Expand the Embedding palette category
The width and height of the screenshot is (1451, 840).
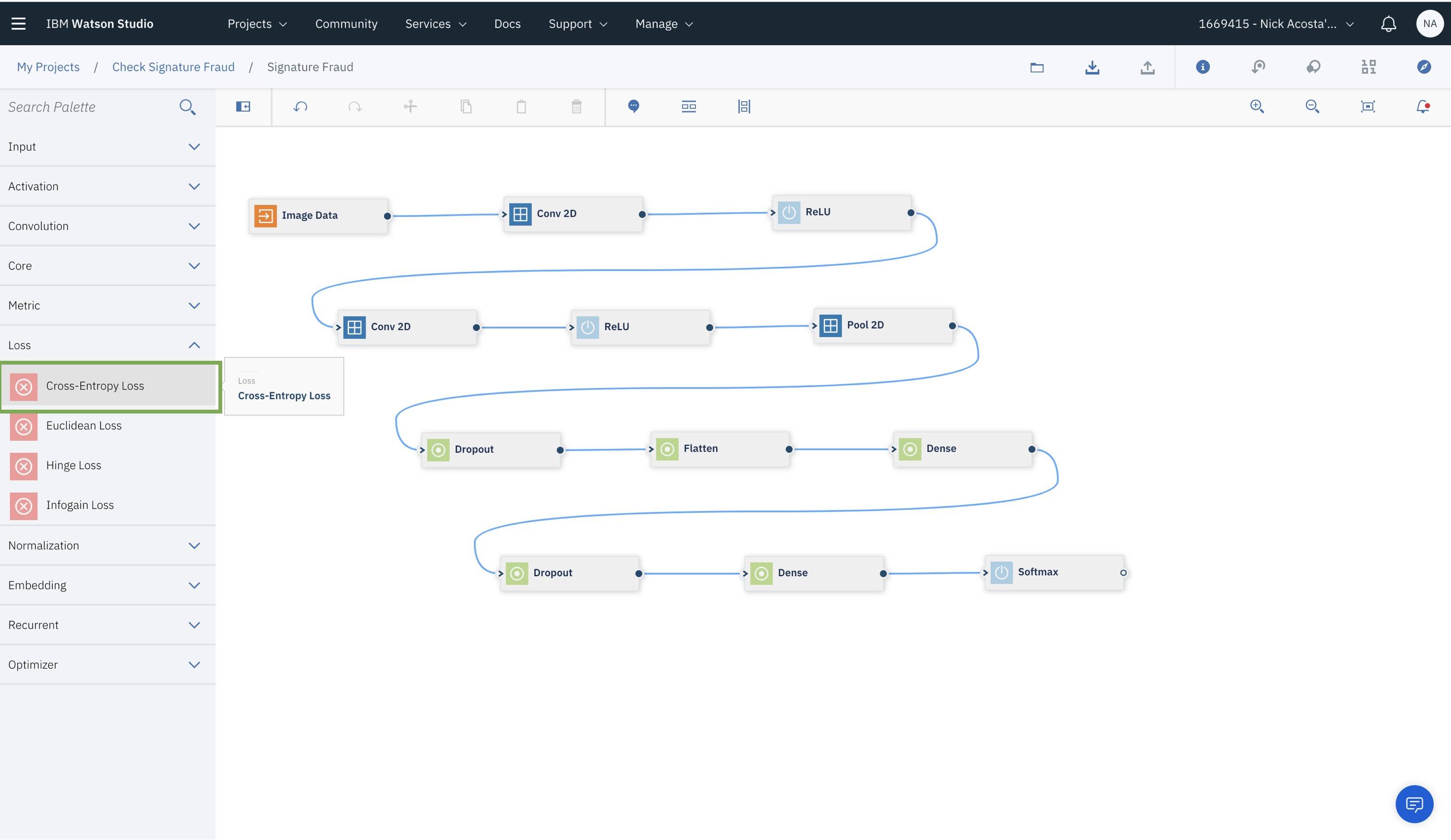108,585
